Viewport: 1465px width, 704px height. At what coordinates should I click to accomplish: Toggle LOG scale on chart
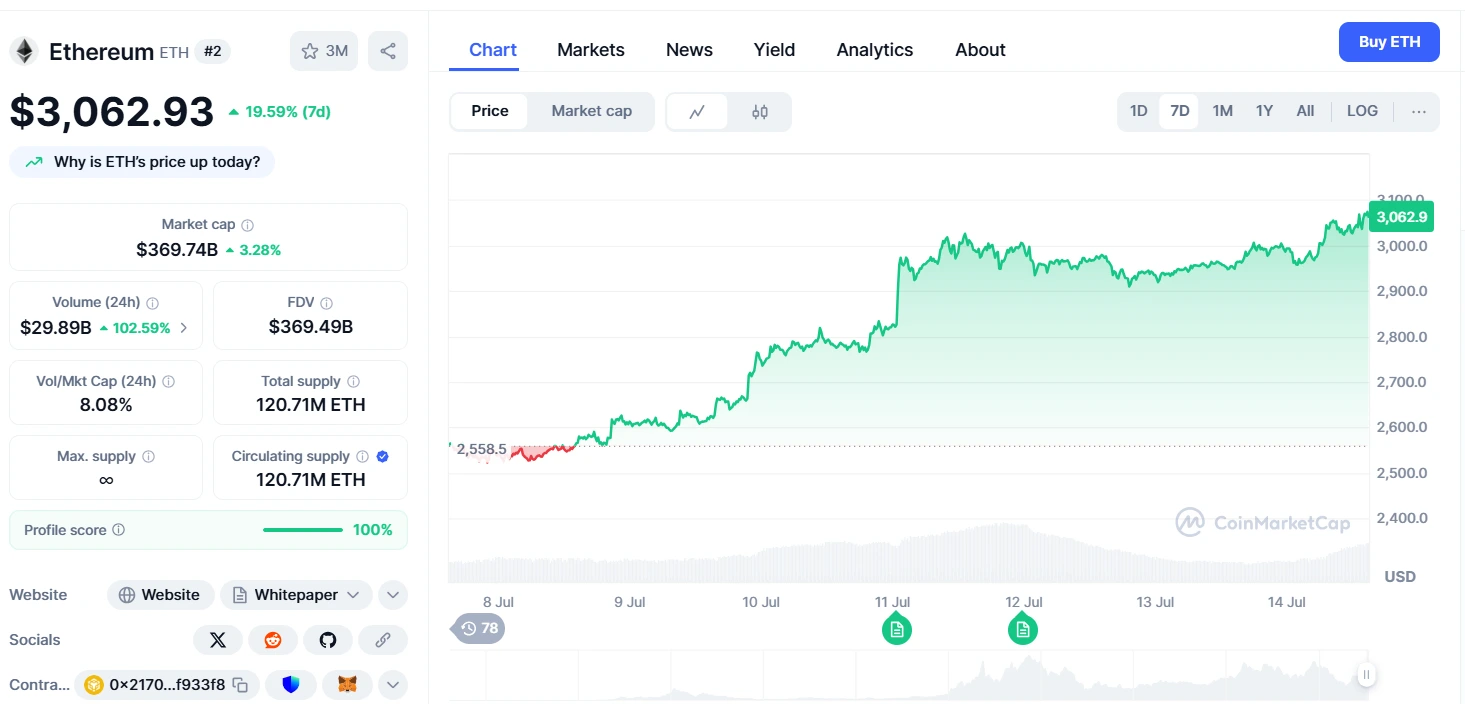click(1362, 111)
